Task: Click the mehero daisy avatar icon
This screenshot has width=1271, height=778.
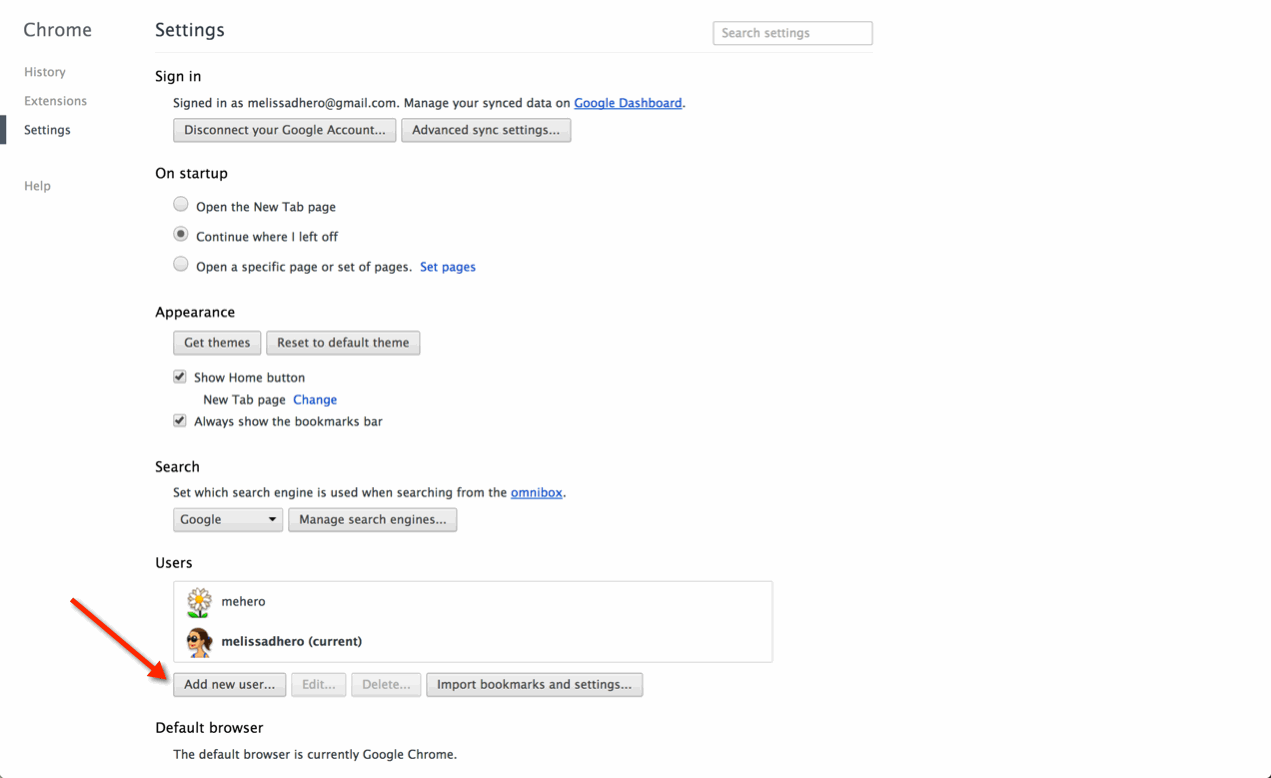Action: tap(199, 602)
